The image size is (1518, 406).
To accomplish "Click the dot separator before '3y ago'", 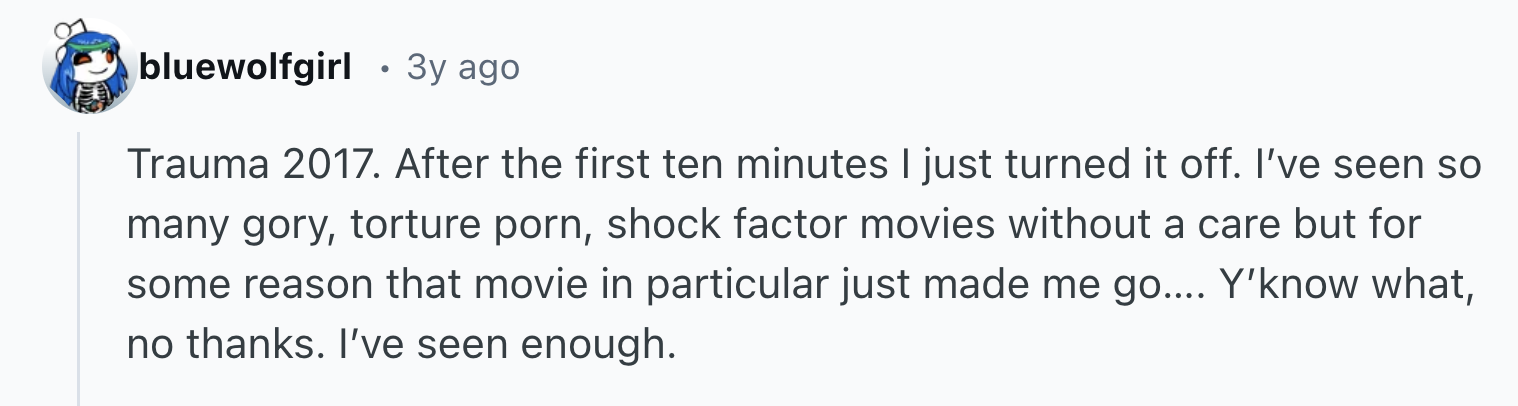I will pyautogui.click(x=385, y=69).
